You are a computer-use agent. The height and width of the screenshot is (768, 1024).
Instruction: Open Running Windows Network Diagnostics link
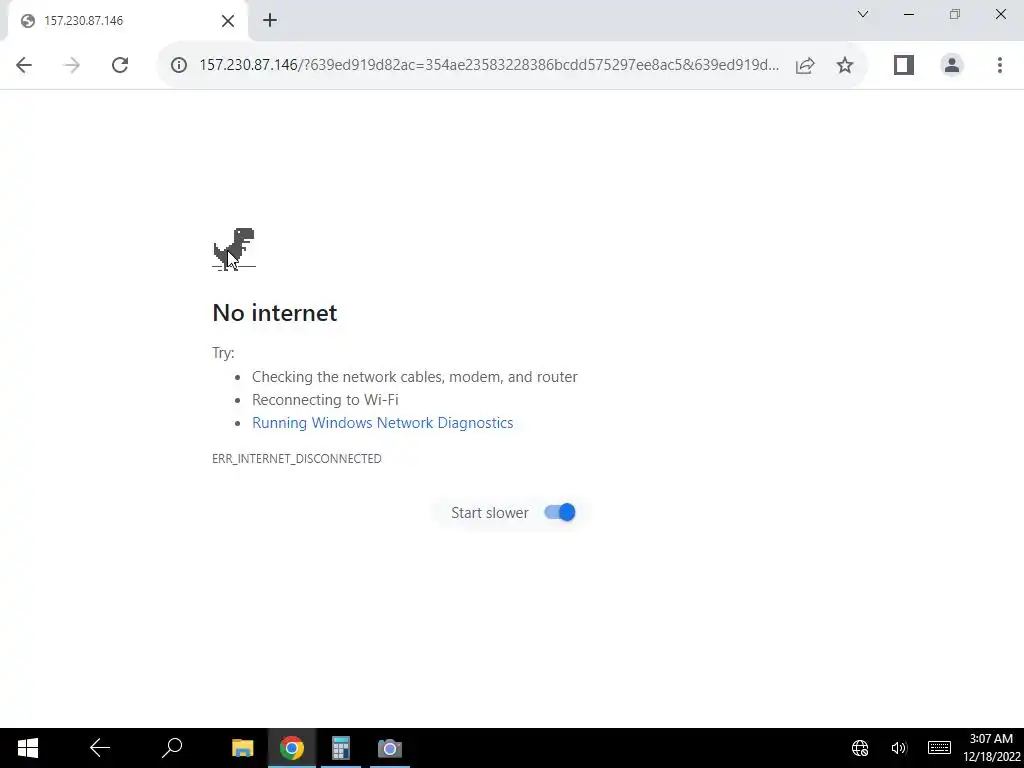click(383, 423)
